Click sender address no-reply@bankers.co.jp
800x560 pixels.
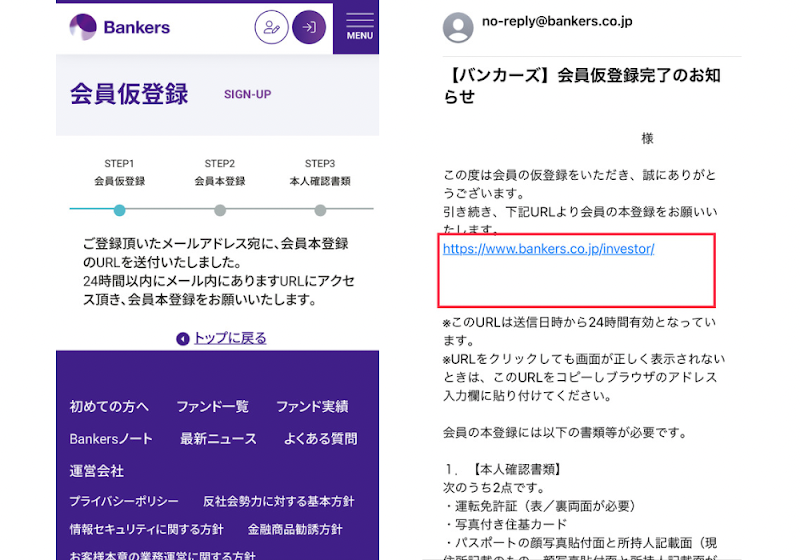(x=557, y=21)
